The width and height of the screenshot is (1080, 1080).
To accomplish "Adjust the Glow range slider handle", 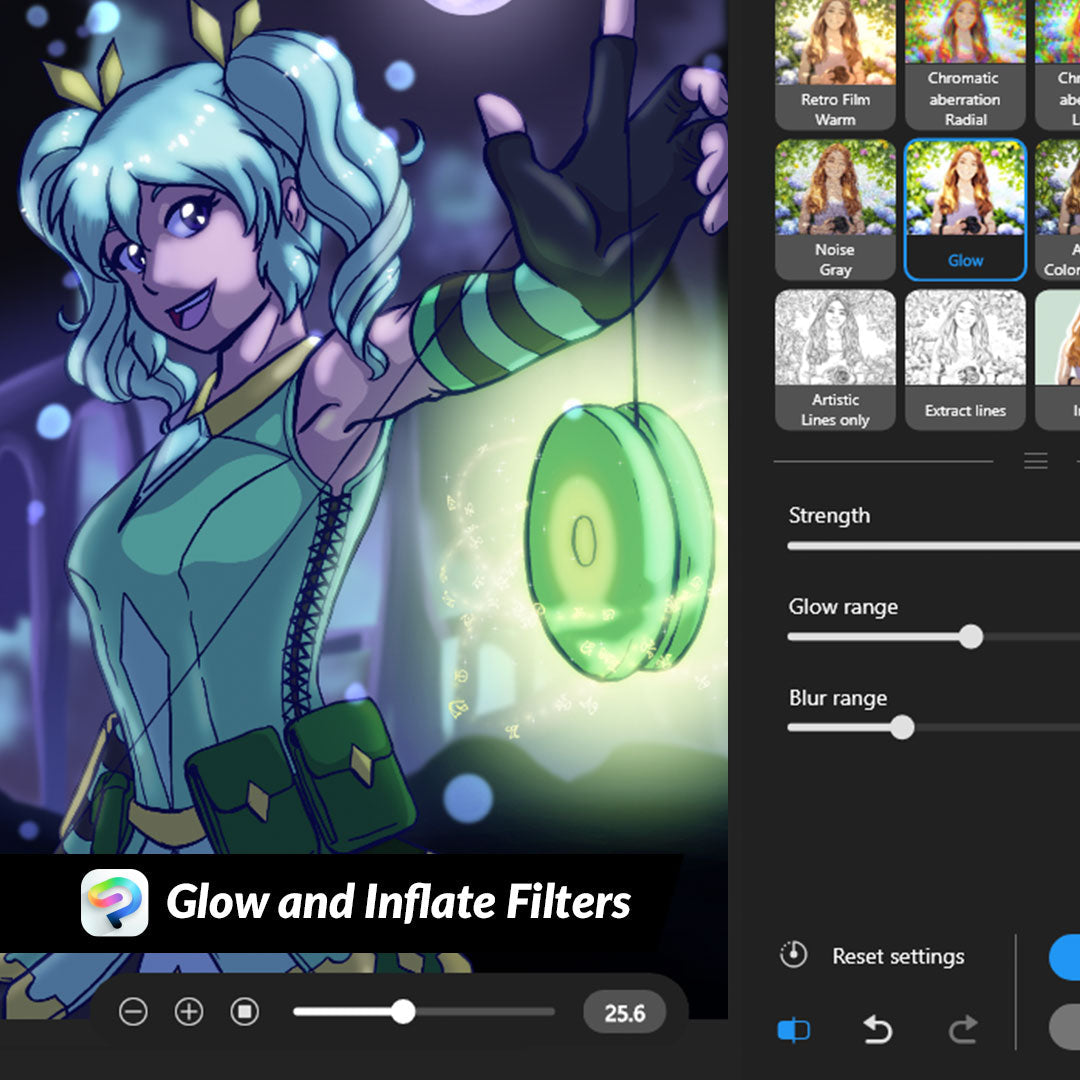I will (x=970, y=636).
